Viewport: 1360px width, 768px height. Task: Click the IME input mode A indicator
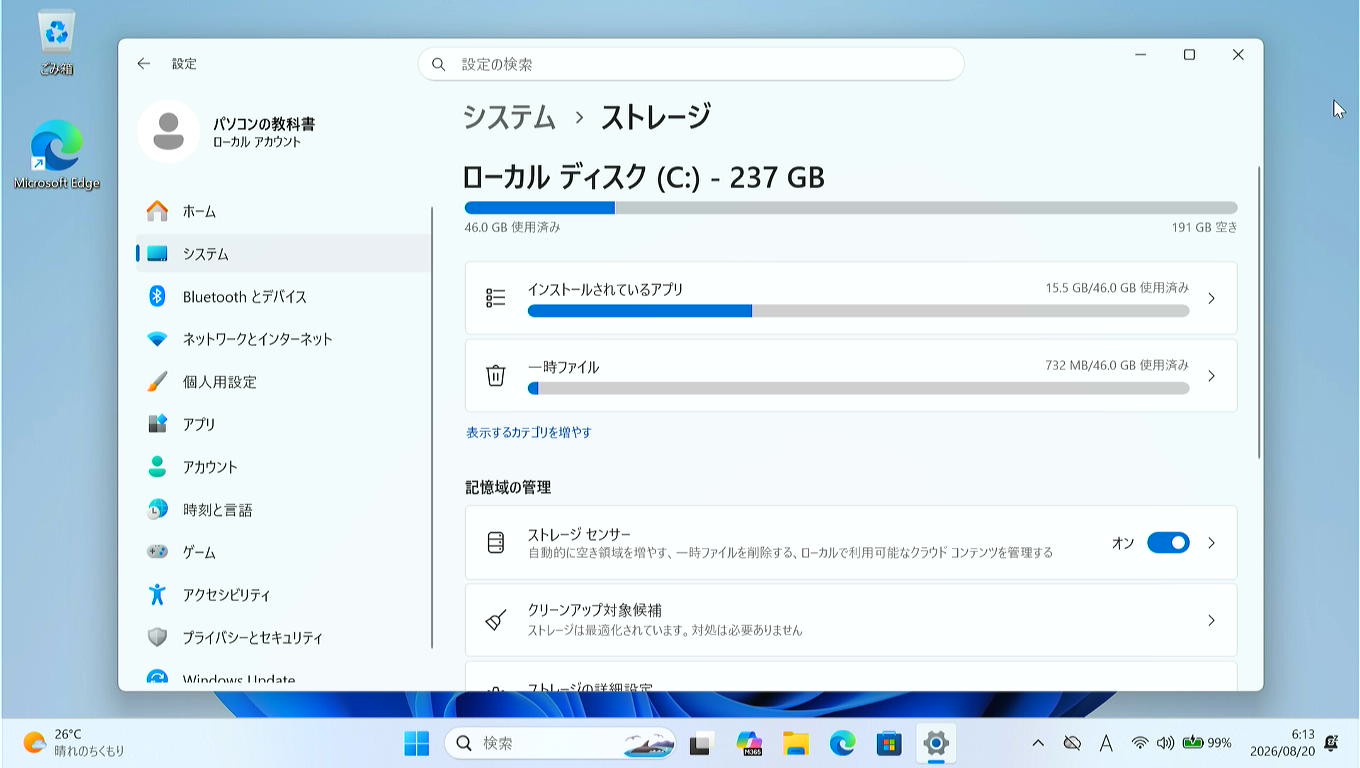coord(1106,743)
